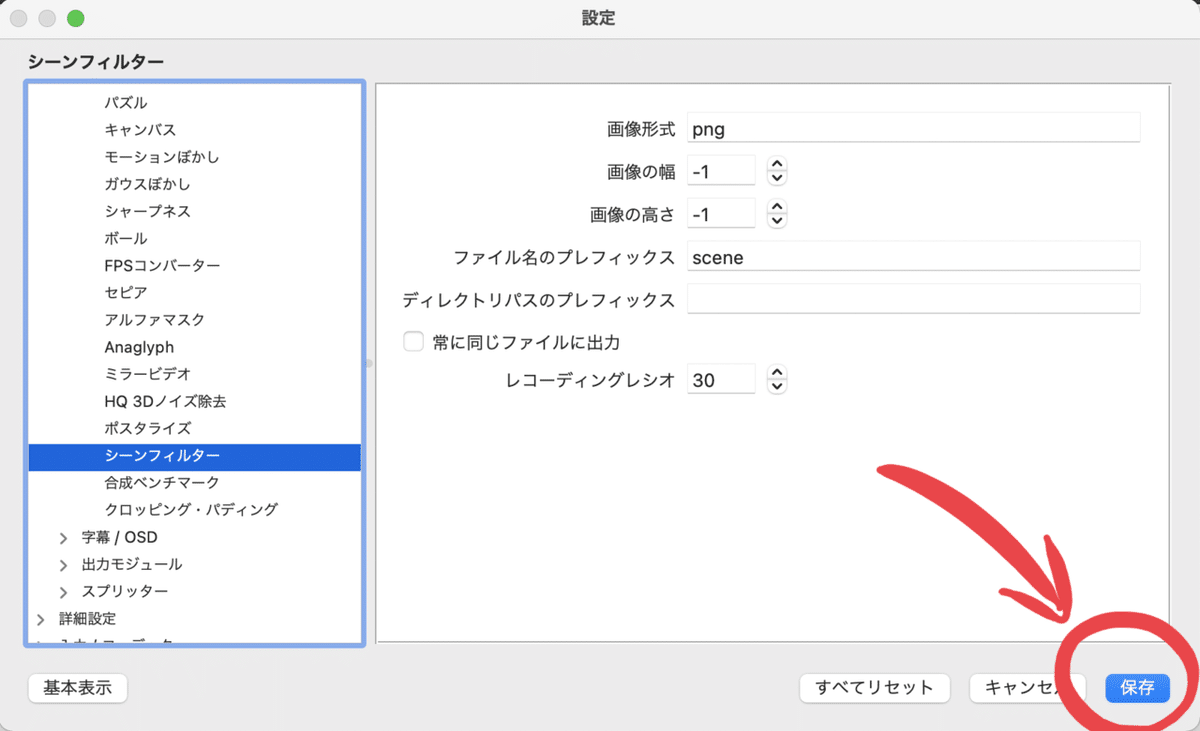Click the すべてリセット button
Image resolution: width=1200 pixels, height=731 pixels.
[874, 688]
